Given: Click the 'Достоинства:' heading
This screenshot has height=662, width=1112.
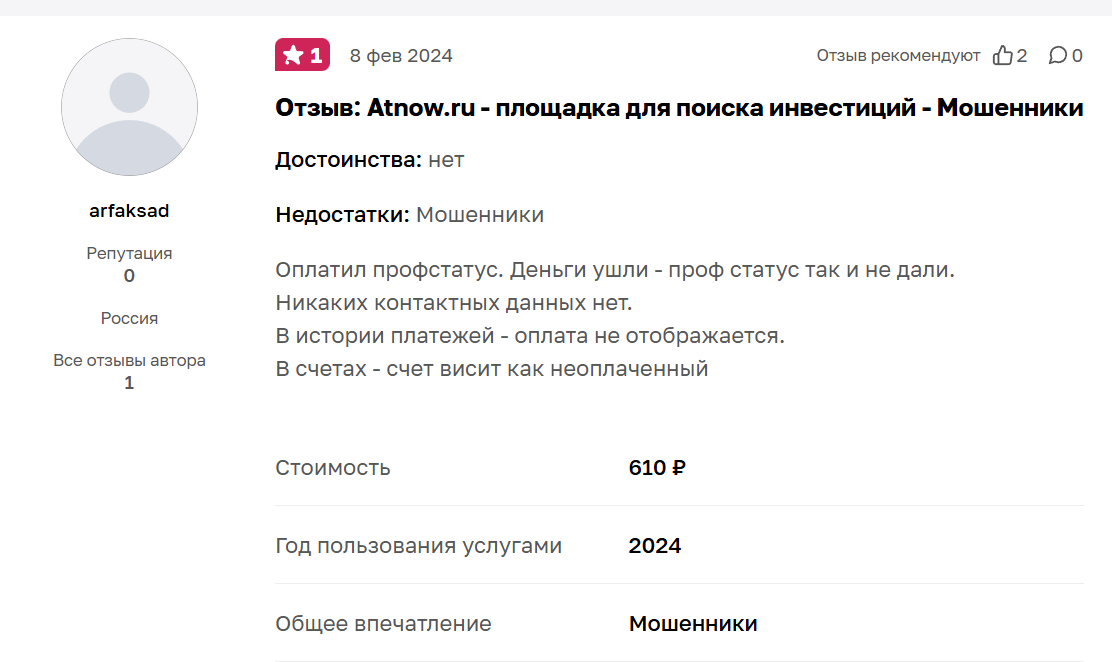Looking at the screenshot, I should coord(348,160).
